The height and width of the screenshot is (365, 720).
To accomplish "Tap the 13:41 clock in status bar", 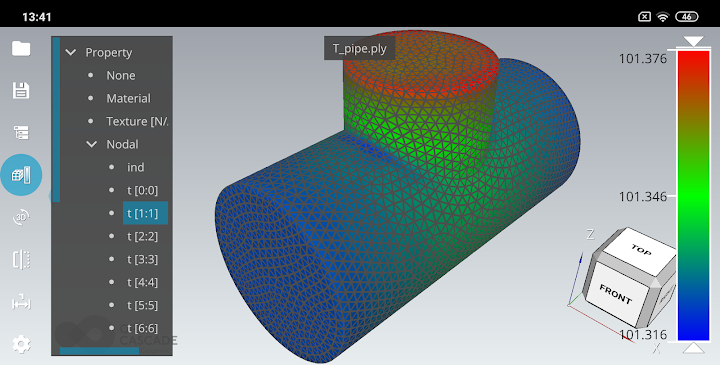I will click(37, 17).
